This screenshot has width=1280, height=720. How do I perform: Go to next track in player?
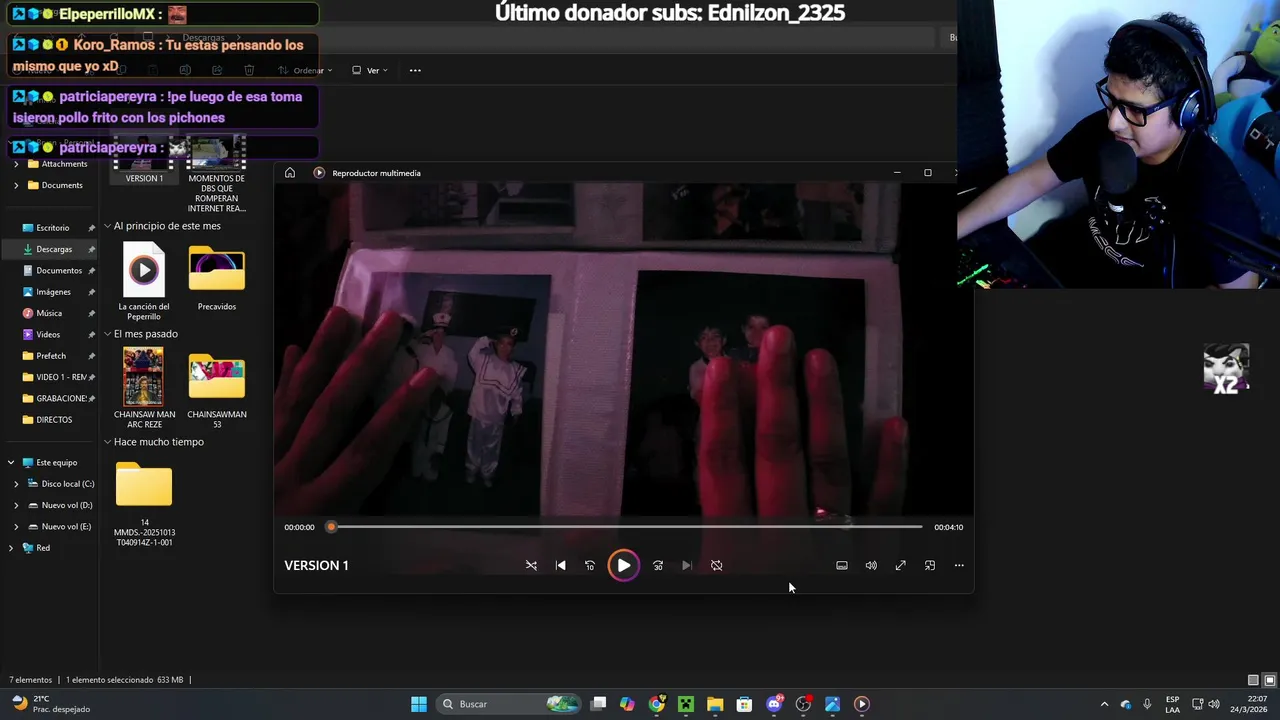tap(687, 566)
